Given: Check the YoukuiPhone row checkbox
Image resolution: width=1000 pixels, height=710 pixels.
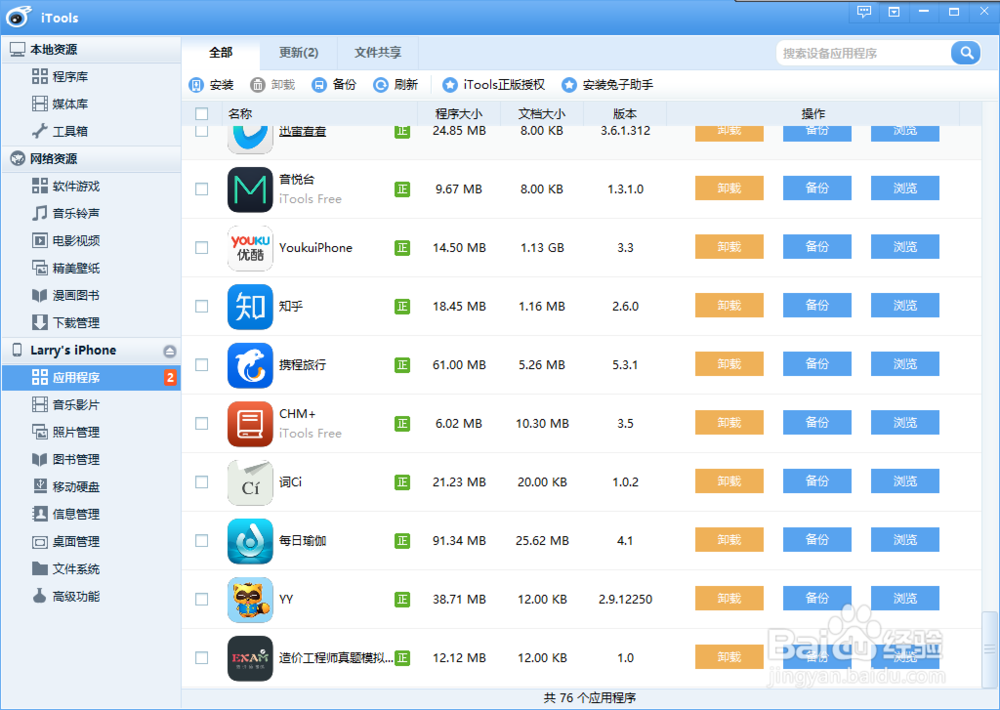Looking at the screenshot, I should point(202,248).
